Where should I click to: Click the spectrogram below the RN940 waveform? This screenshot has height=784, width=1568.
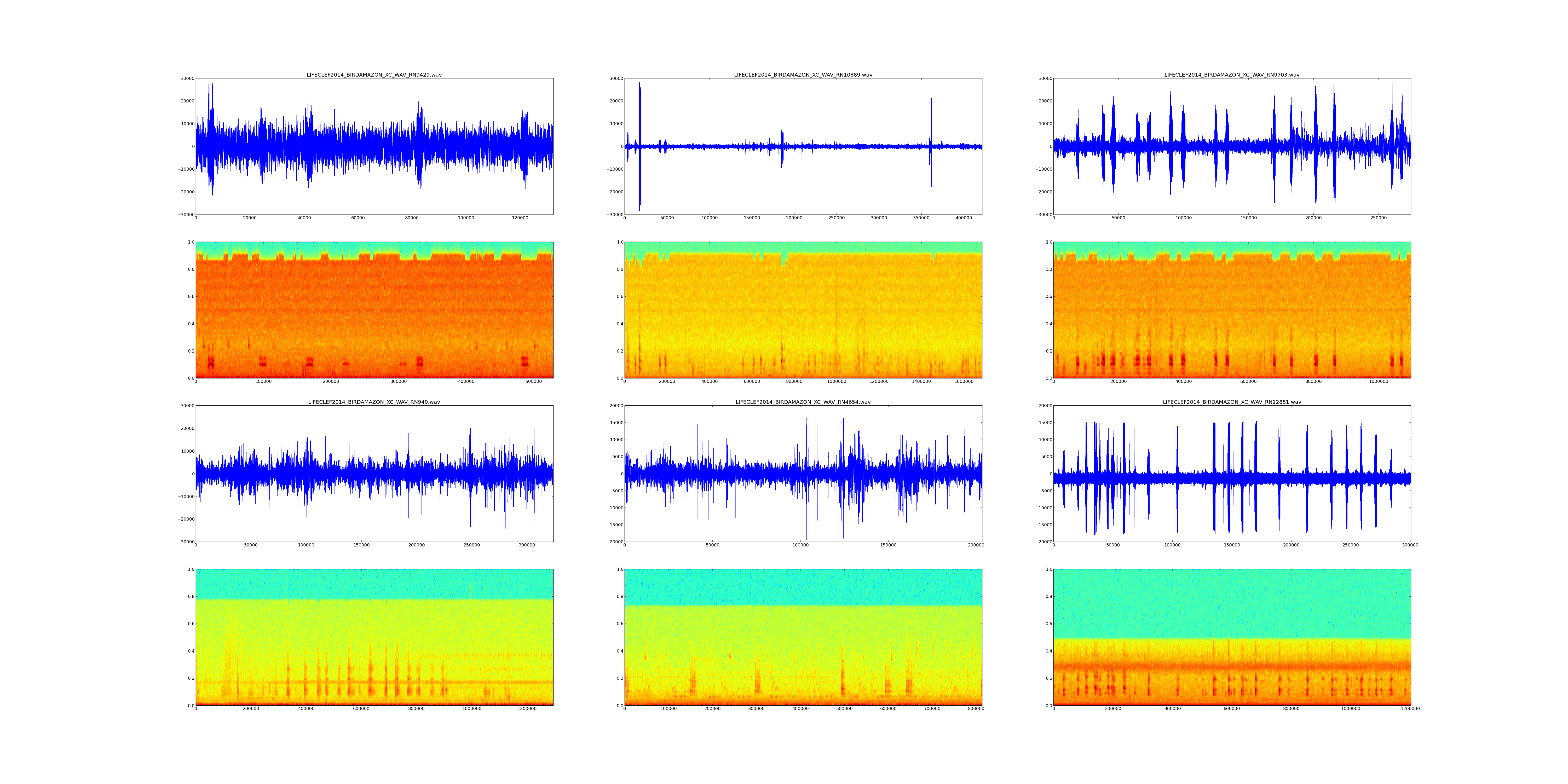click(374, 637)
